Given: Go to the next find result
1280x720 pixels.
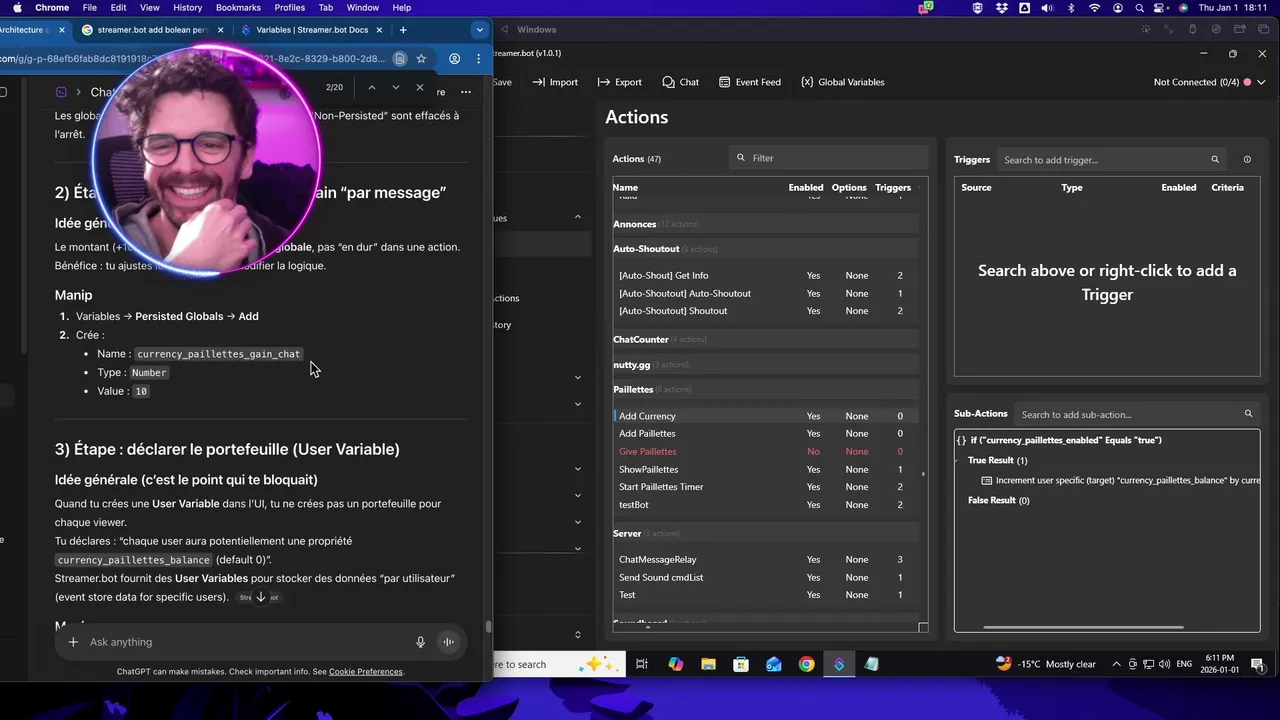Looking at the screenshot, I should click(396, 88).
